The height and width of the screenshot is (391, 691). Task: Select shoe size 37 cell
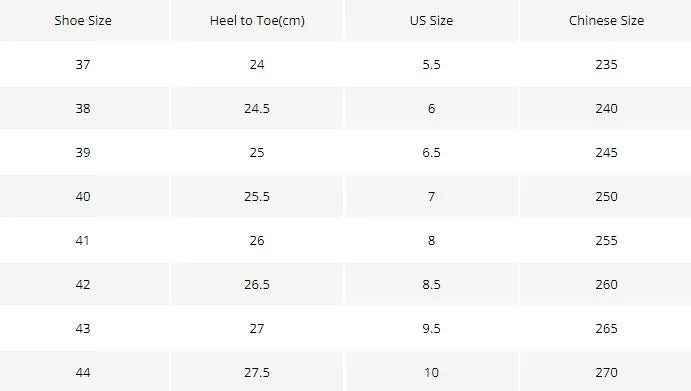coord(83,64)
